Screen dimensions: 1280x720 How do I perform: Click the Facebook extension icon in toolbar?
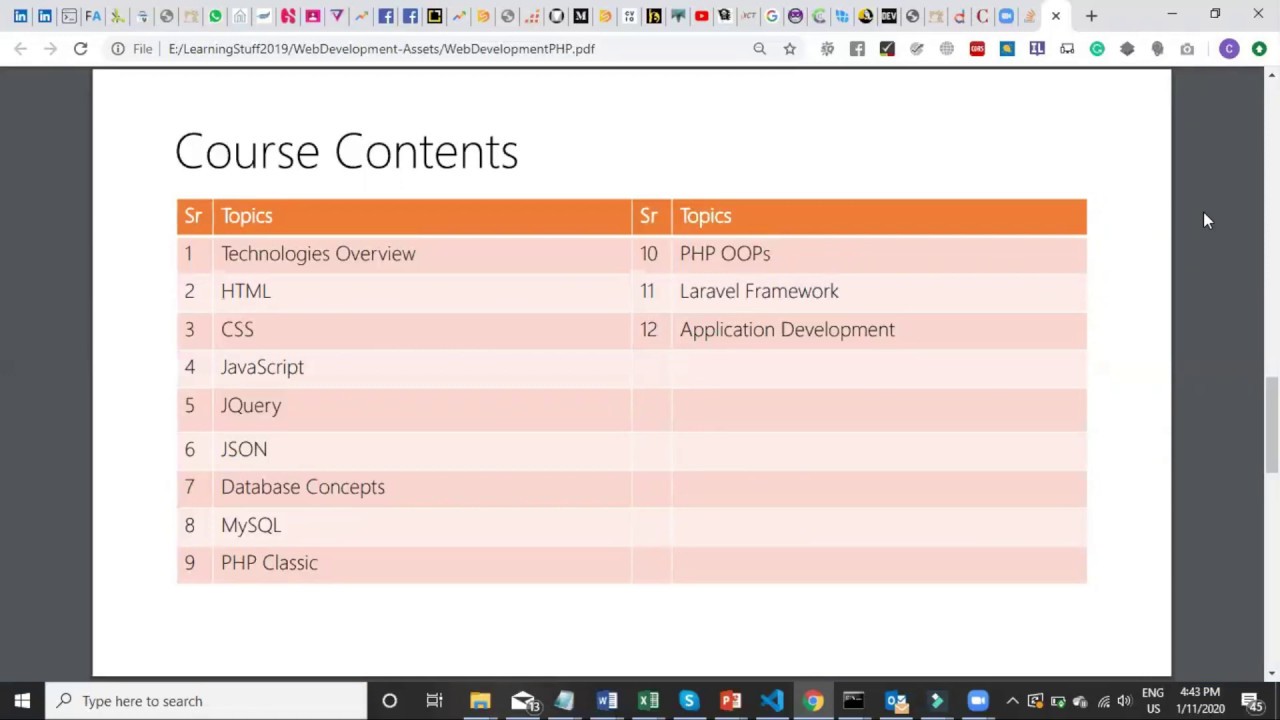[857, 48]
